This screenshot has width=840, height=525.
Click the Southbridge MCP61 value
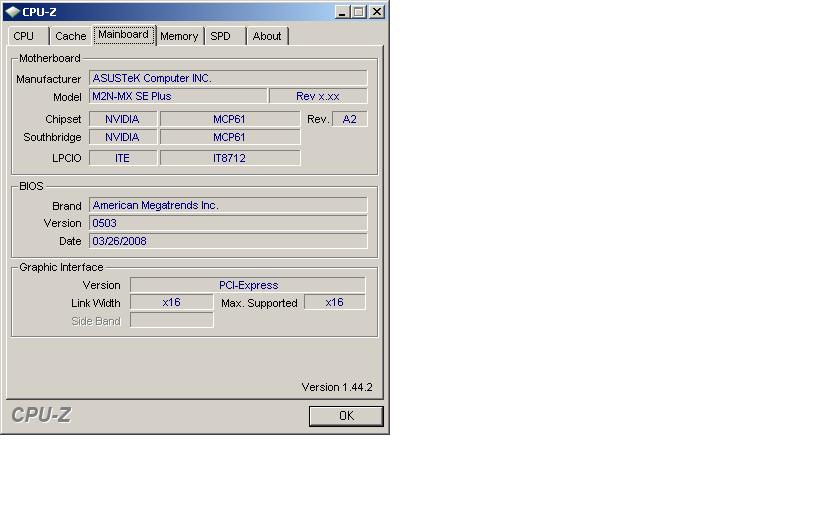pyautogui.click(x=230, y=137)
